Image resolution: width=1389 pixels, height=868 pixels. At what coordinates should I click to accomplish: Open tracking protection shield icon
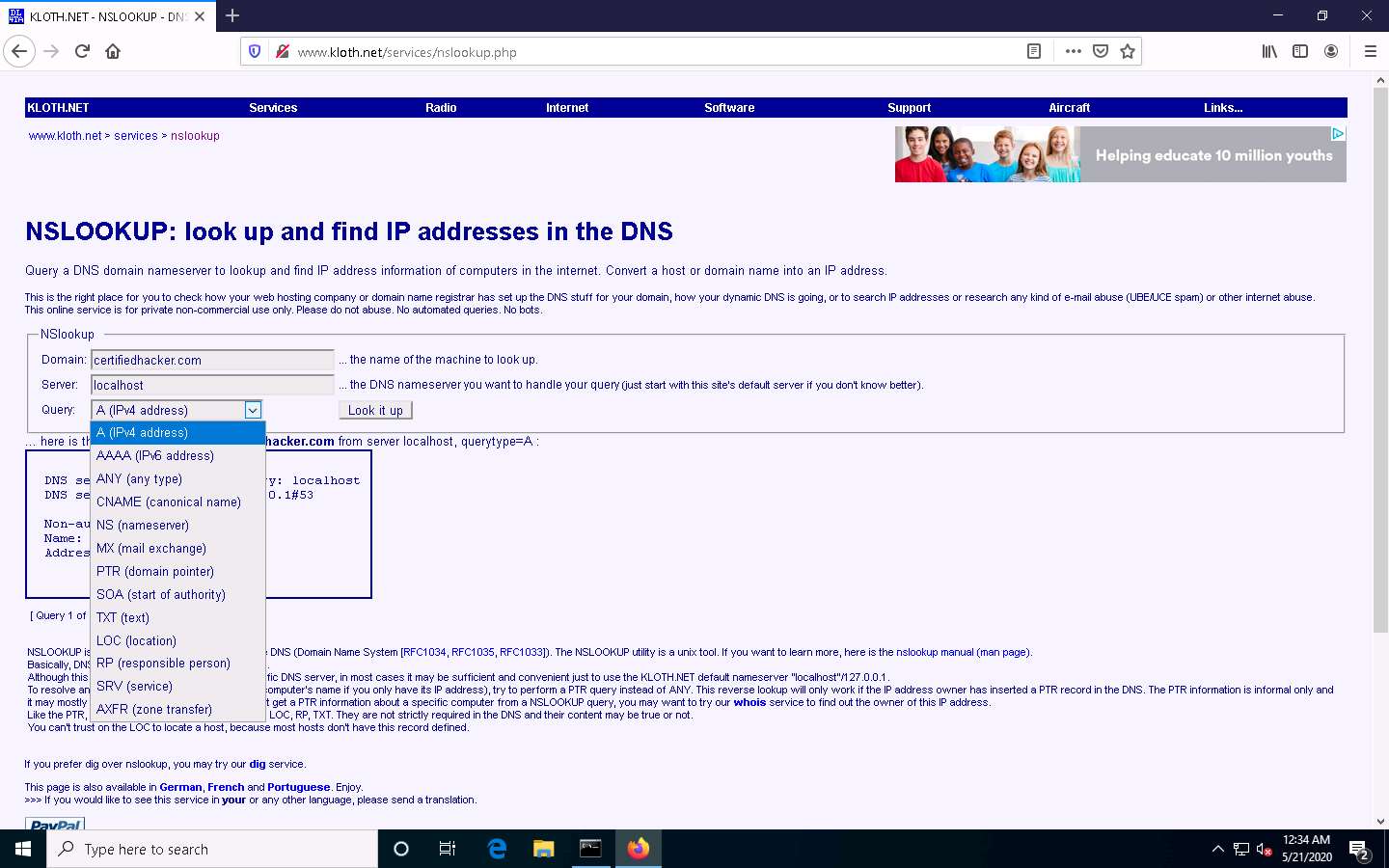(255, 51)
